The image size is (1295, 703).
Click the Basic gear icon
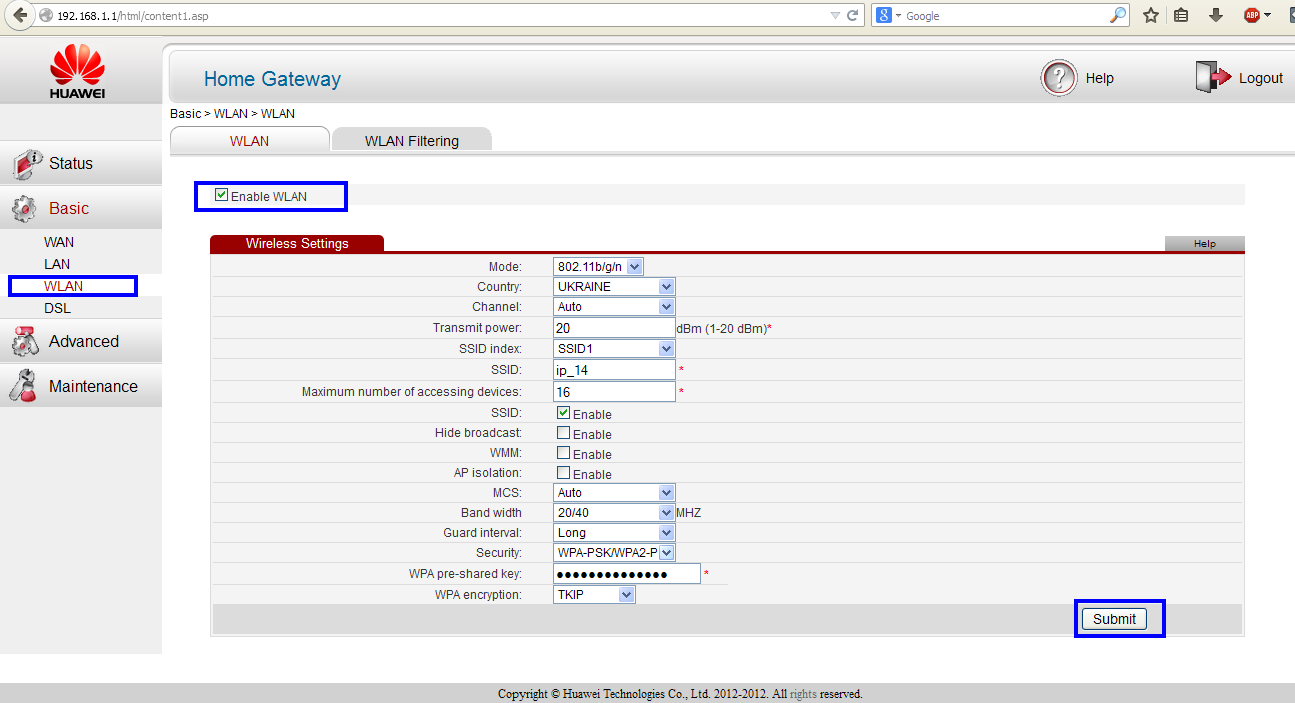point(24,209)
